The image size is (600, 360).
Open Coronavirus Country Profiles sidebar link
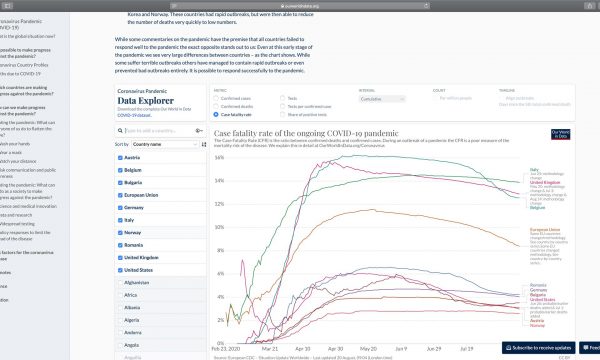pos(24,65)
